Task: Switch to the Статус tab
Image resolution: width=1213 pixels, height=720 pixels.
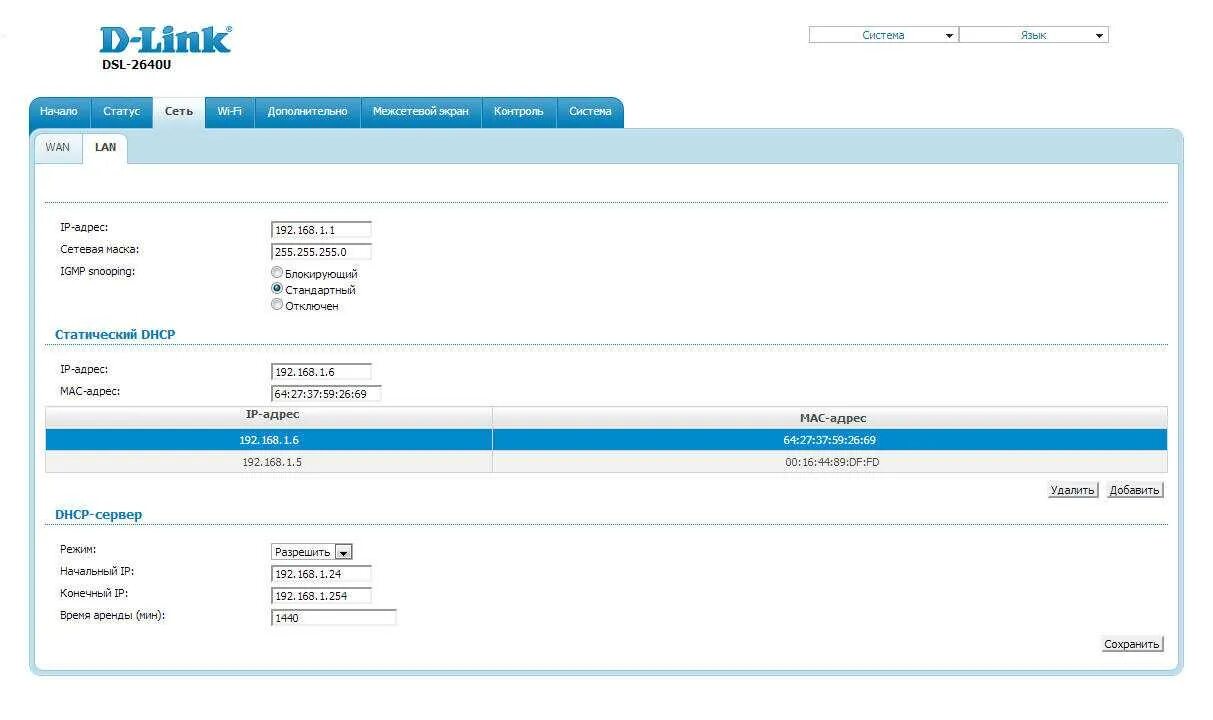Action: (121, 112)
